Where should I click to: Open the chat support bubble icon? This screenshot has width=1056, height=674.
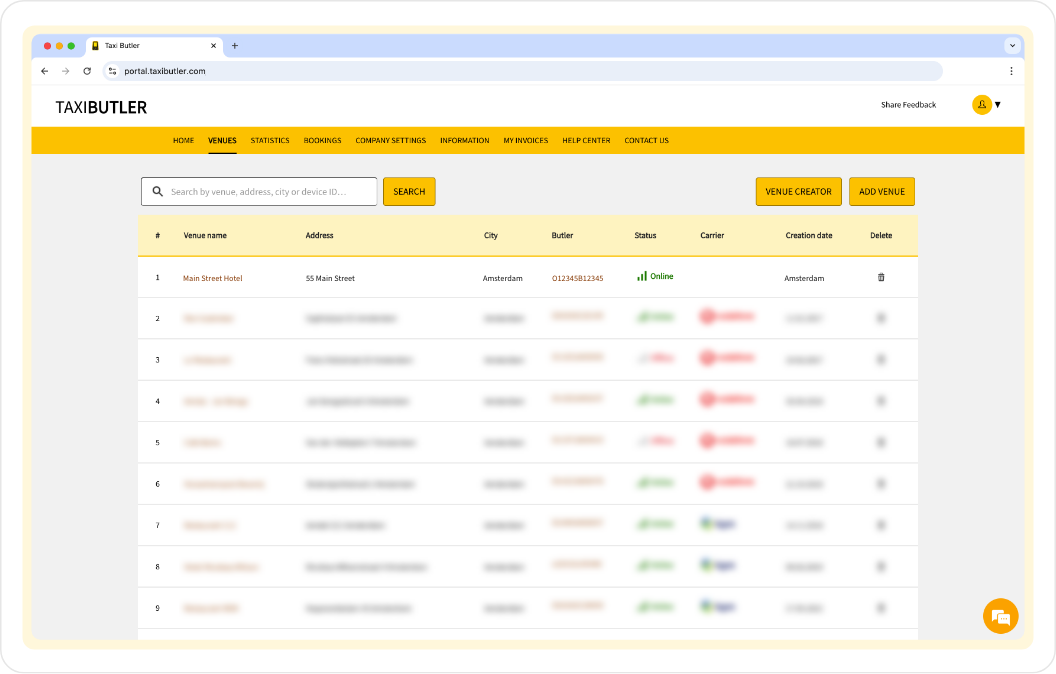click(x=1000, y=616)
